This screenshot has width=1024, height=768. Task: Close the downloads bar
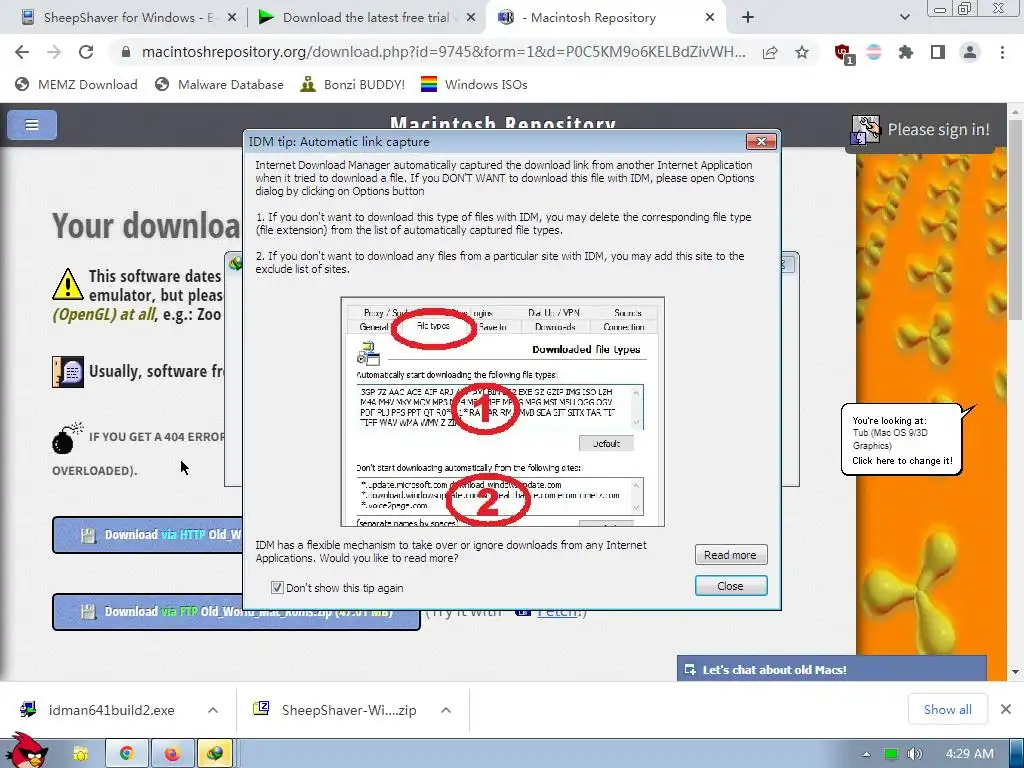pos(1006,709)
